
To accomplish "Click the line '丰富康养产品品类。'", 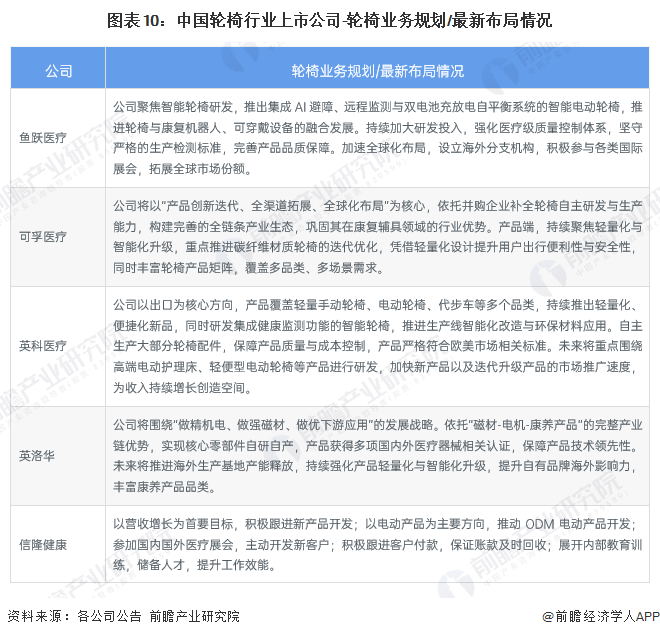I will (165, 487).
